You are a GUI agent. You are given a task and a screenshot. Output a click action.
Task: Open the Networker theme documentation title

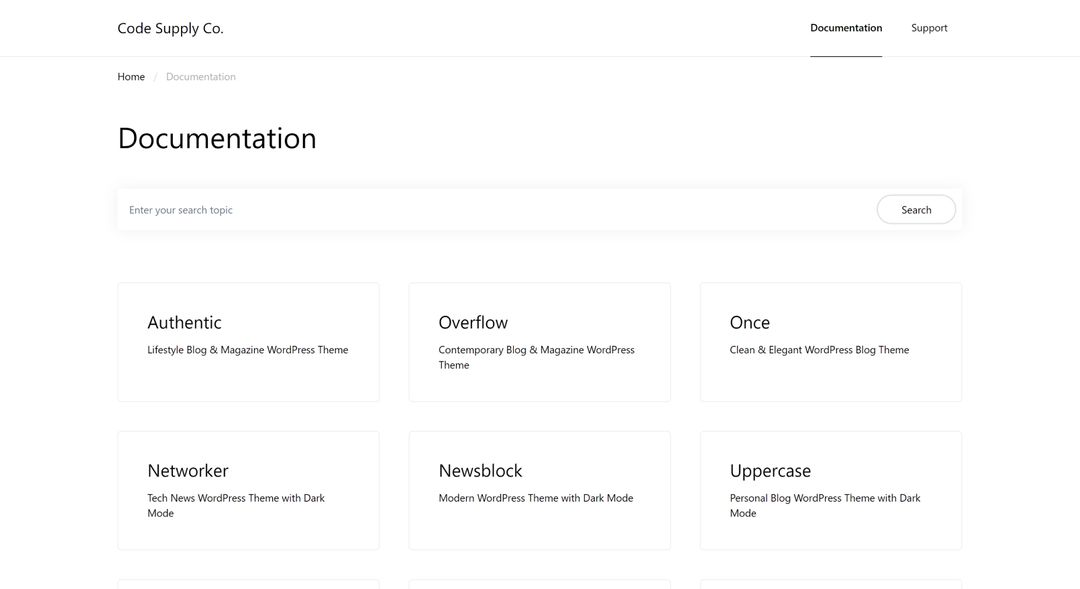187,470
